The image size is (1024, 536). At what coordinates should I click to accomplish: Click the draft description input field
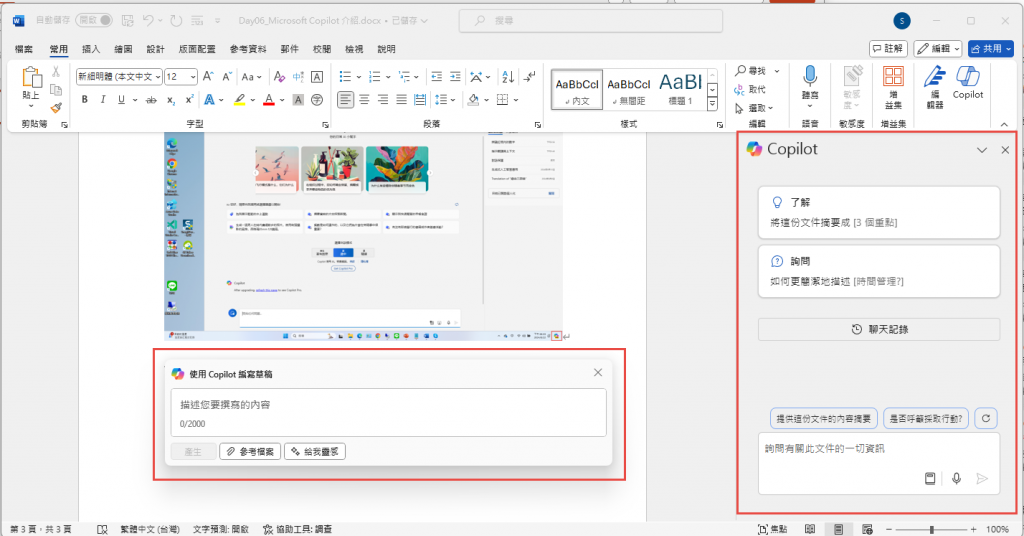[x=389, y=413]
